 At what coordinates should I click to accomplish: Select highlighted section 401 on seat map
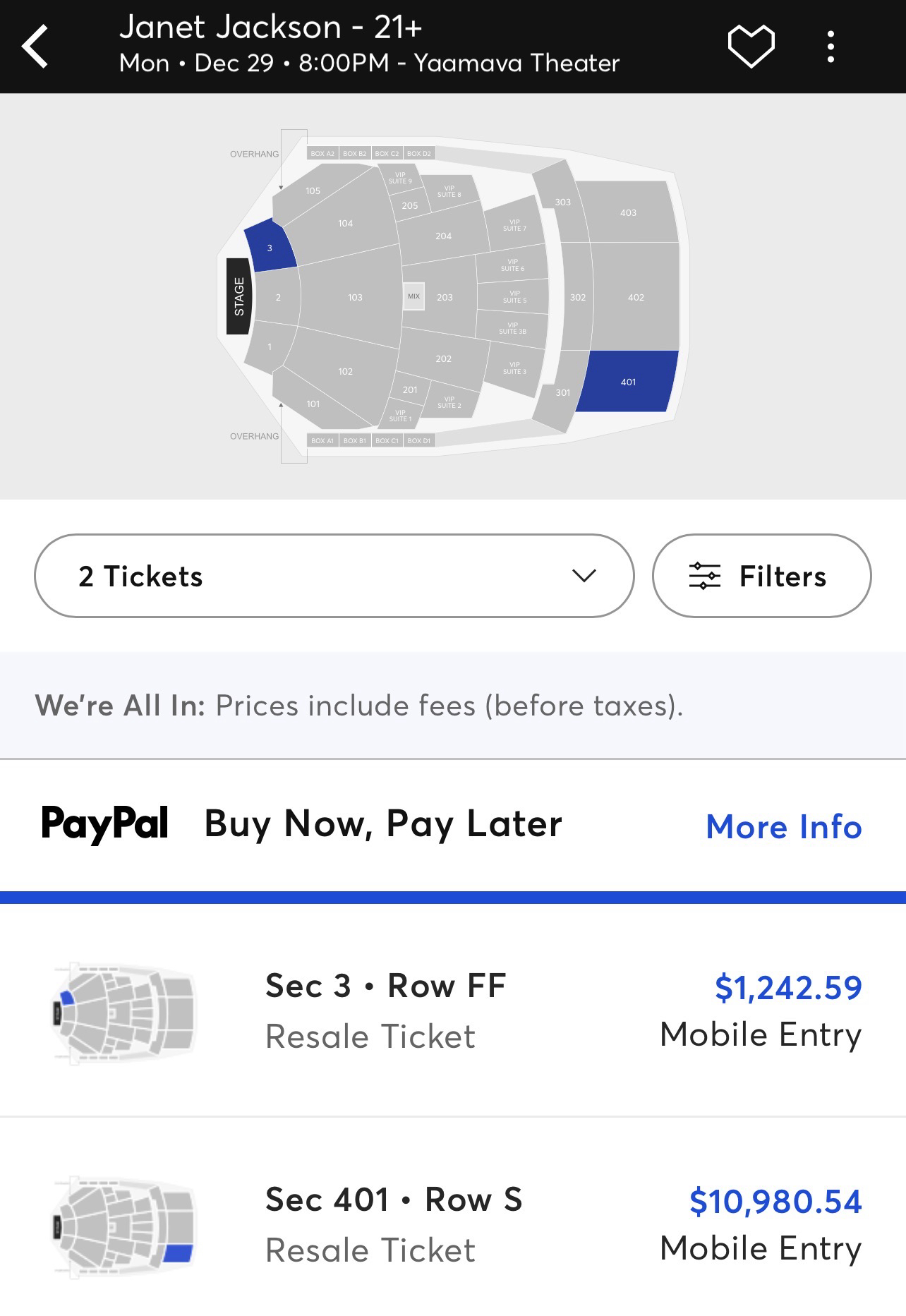pos(628,381)
